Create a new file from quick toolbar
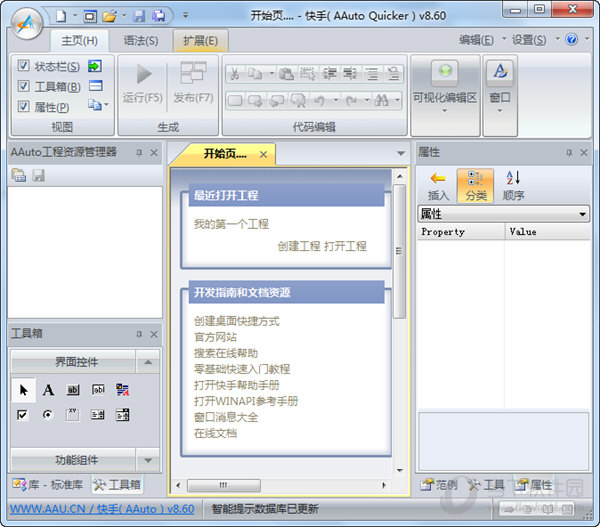The width and height of the screenshot is (600, 527). click(x=60, y=16)
